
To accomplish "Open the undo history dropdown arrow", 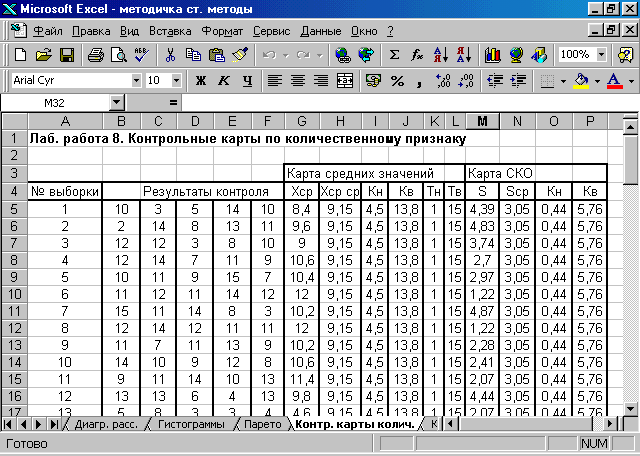I will coord(286,55).
